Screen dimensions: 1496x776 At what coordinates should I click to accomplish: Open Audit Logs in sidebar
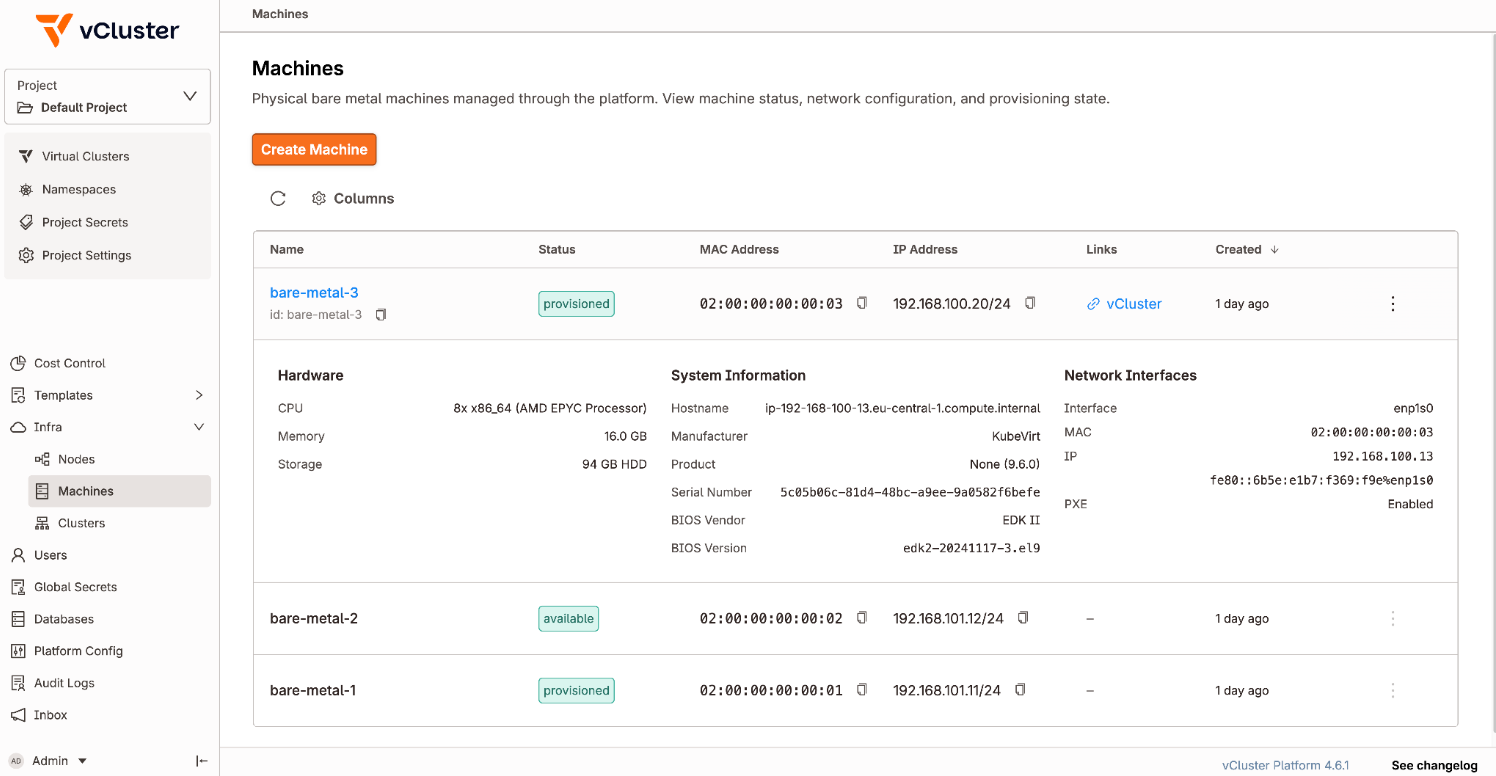point(64,683)
